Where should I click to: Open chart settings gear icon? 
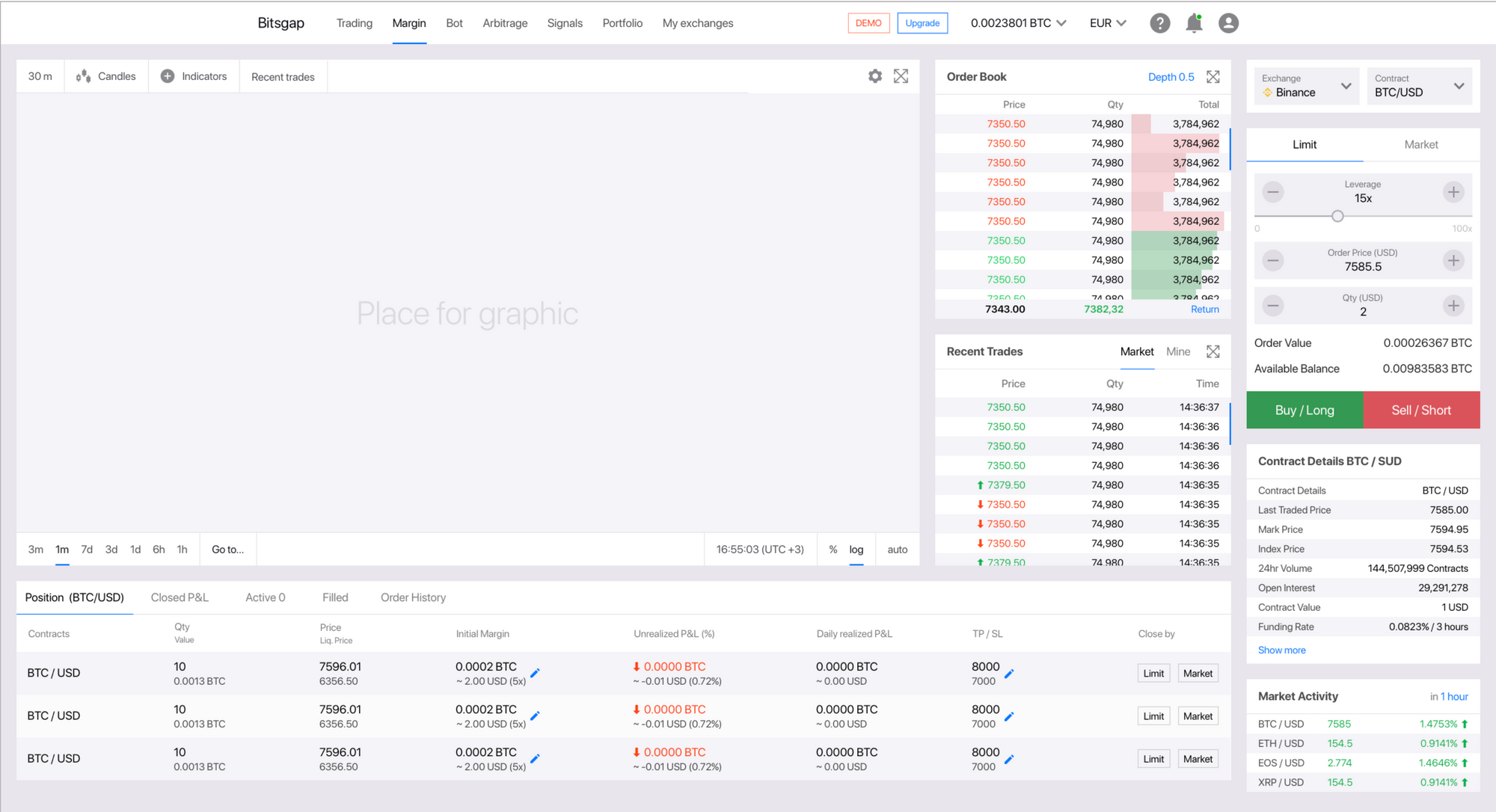point(875,76)
